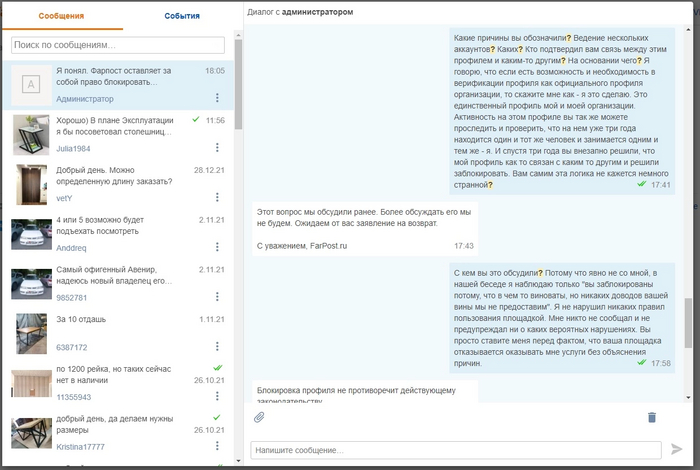Click the Напишите сообщение input box
Screen dimensions: 700x470
coord(455,450)
